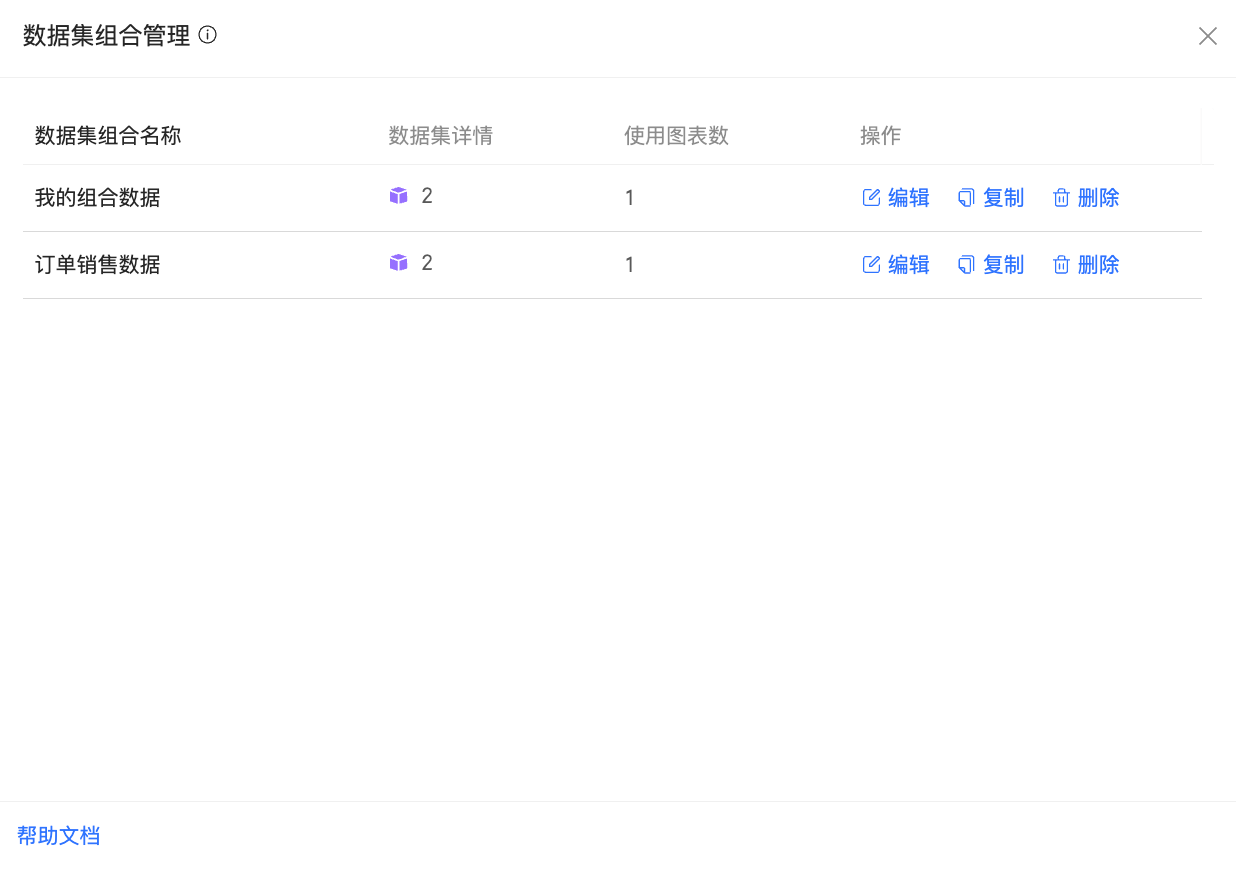Edit the 订单销售数据 combination
Viewport: 1236px width, 876px height.
coord(896,265)
